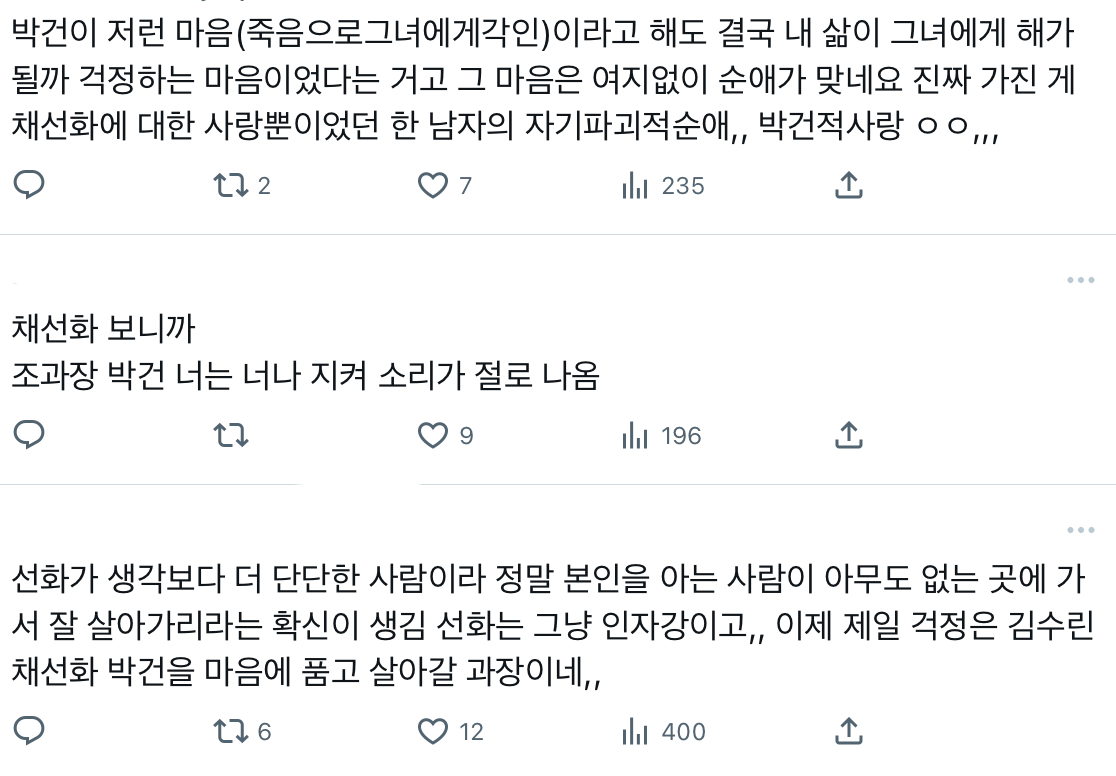Open view analytics showing 400 views

click(x=663, y=731)
